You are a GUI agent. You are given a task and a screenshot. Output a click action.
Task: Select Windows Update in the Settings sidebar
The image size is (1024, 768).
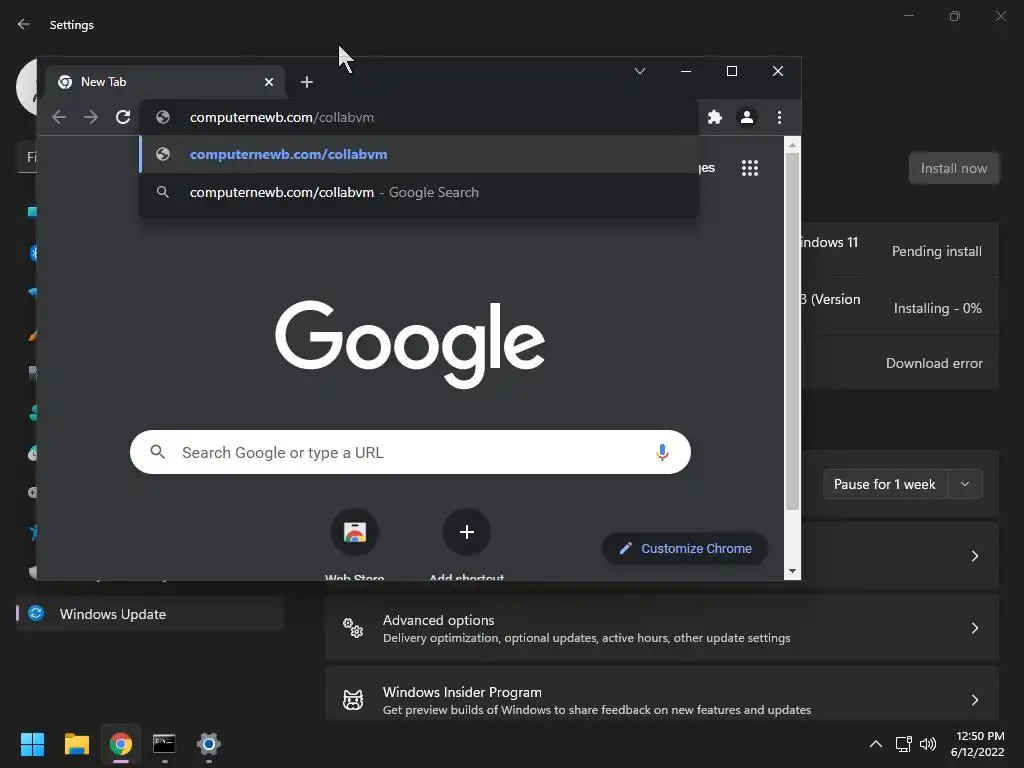(x=150, y=614)
